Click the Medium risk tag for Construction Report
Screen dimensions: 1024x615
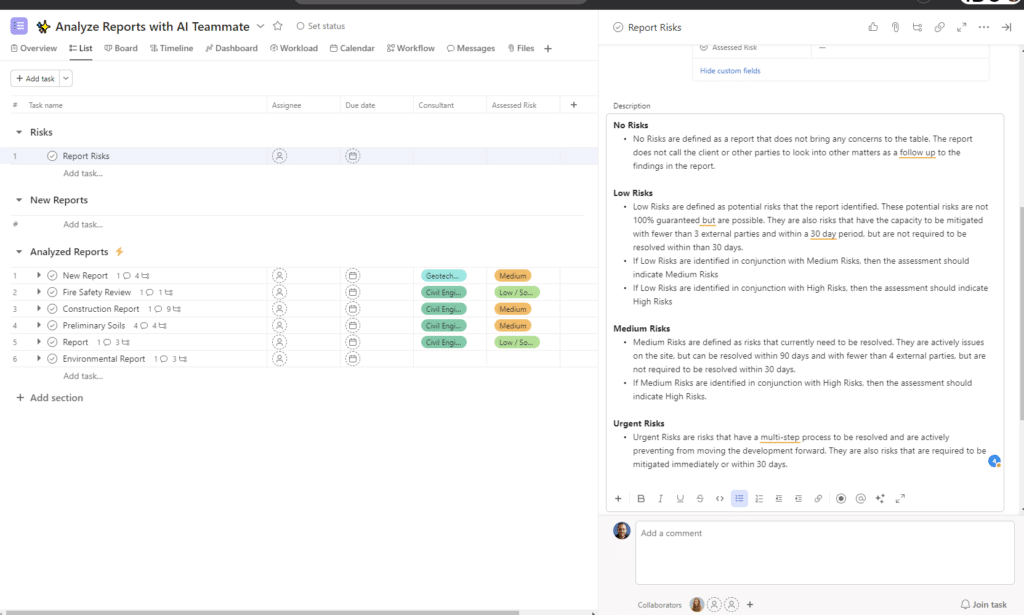point(512,309)
